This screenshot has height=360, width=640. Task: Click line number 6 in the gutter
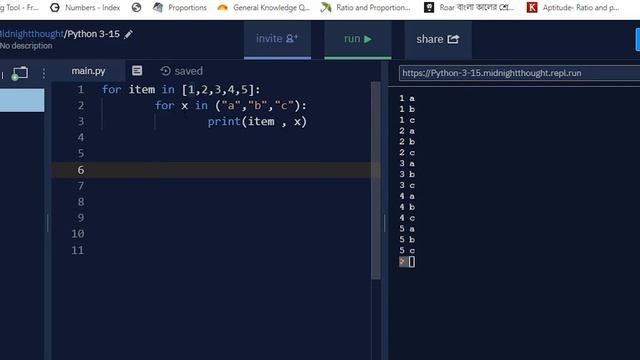[x=81, y=170]
